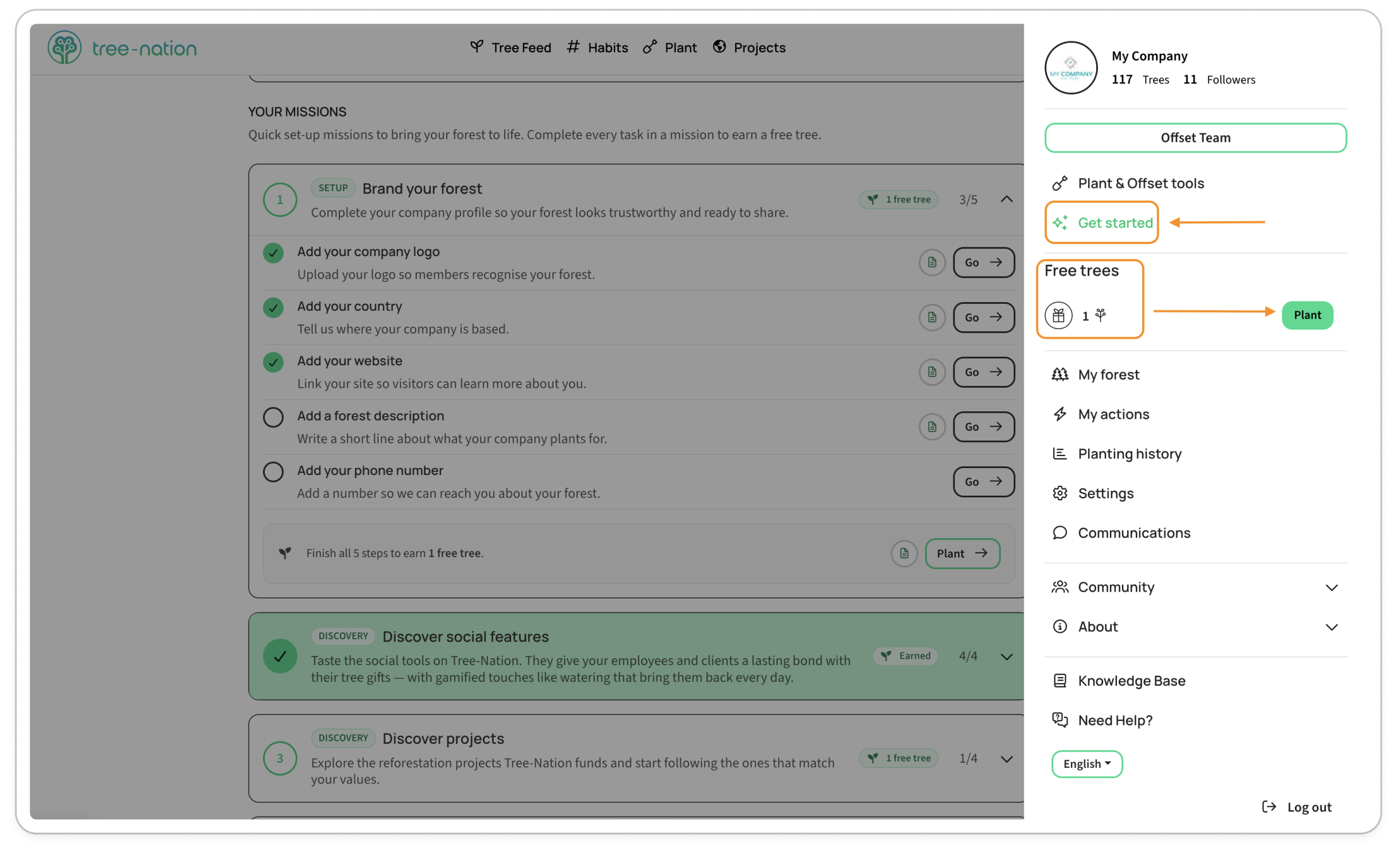Viewport: 1400px width, 850px height.
Task: Click the Communications speech bubble icon
Action: pyautogui.click(x=1059, y=533)
